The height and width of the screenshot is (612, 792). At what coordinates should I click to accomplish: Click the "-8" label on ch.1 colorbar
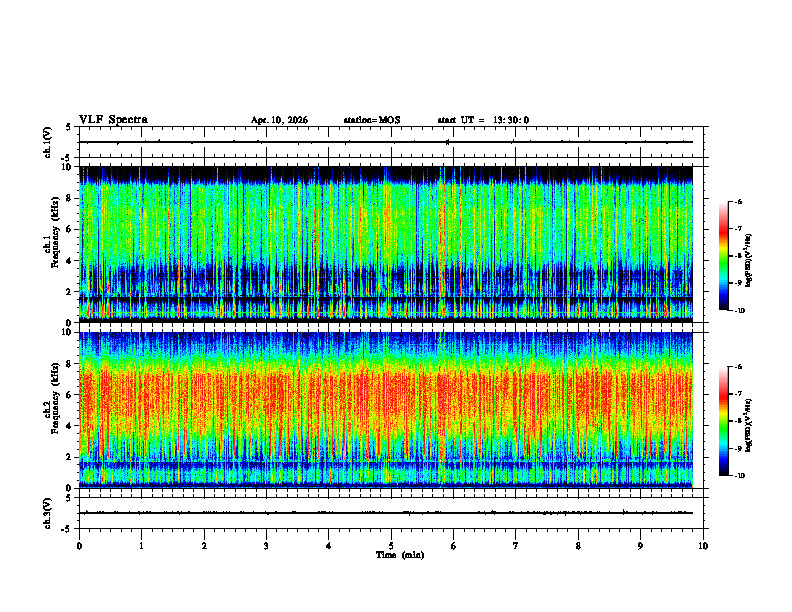pos(738,256)
